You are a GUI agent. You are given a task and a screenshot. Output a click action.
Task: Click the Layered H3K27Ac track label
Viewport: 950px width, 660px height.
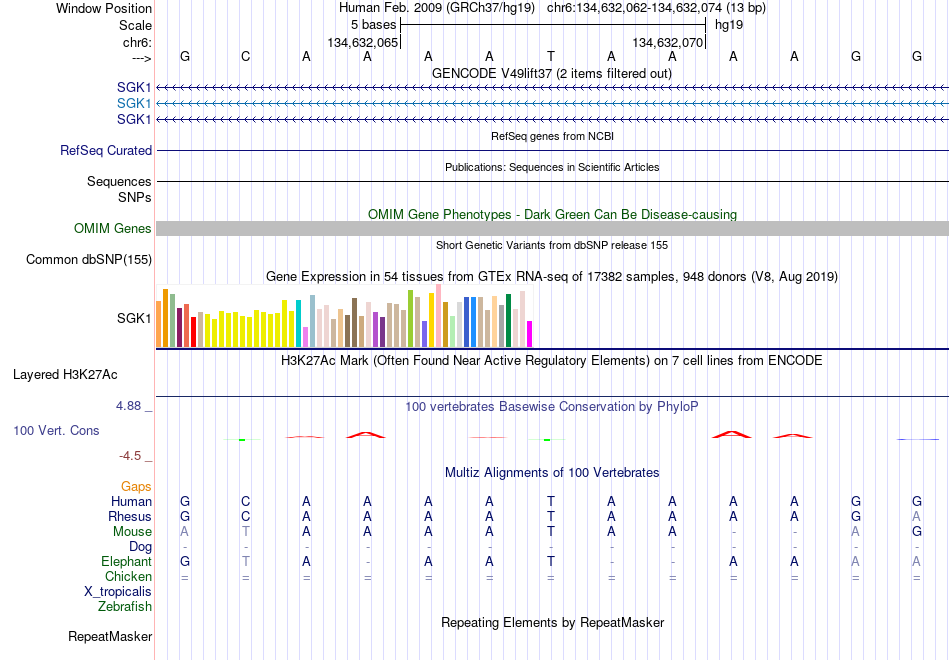pos(65,375)
